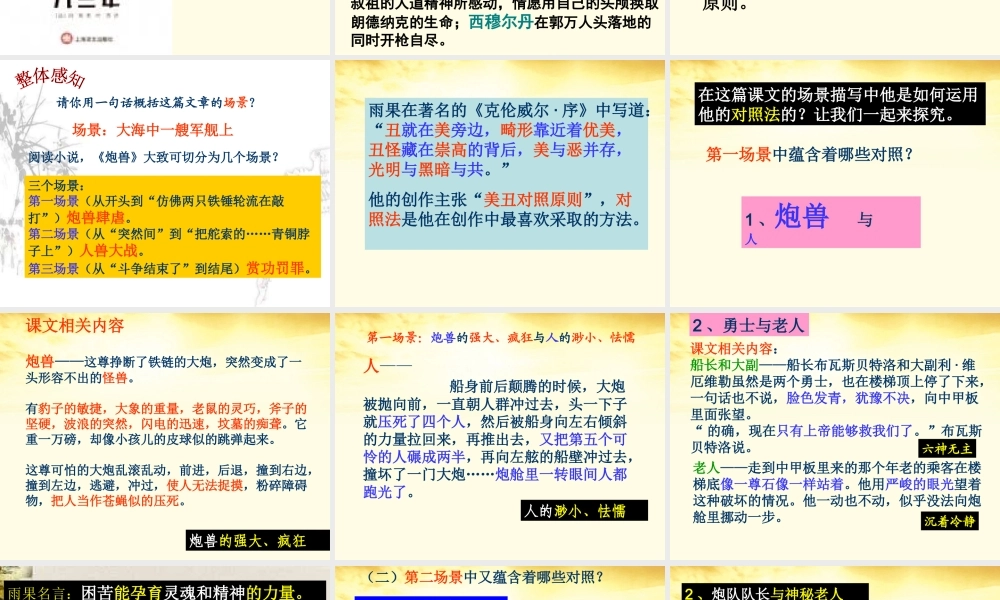Click the green text 船长和大副
This screenshot has width=1000, height=600.
point(724,365)
